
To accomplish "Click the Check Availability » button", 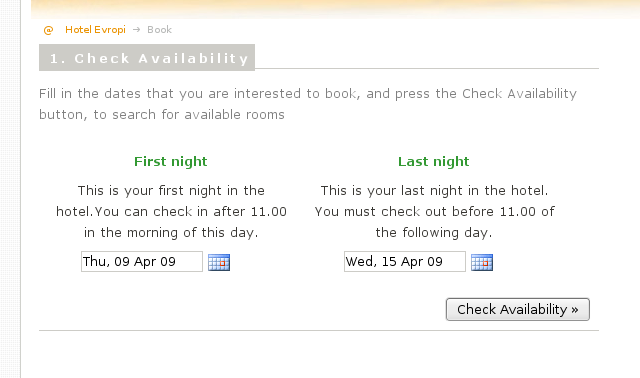I will point(518,309).
